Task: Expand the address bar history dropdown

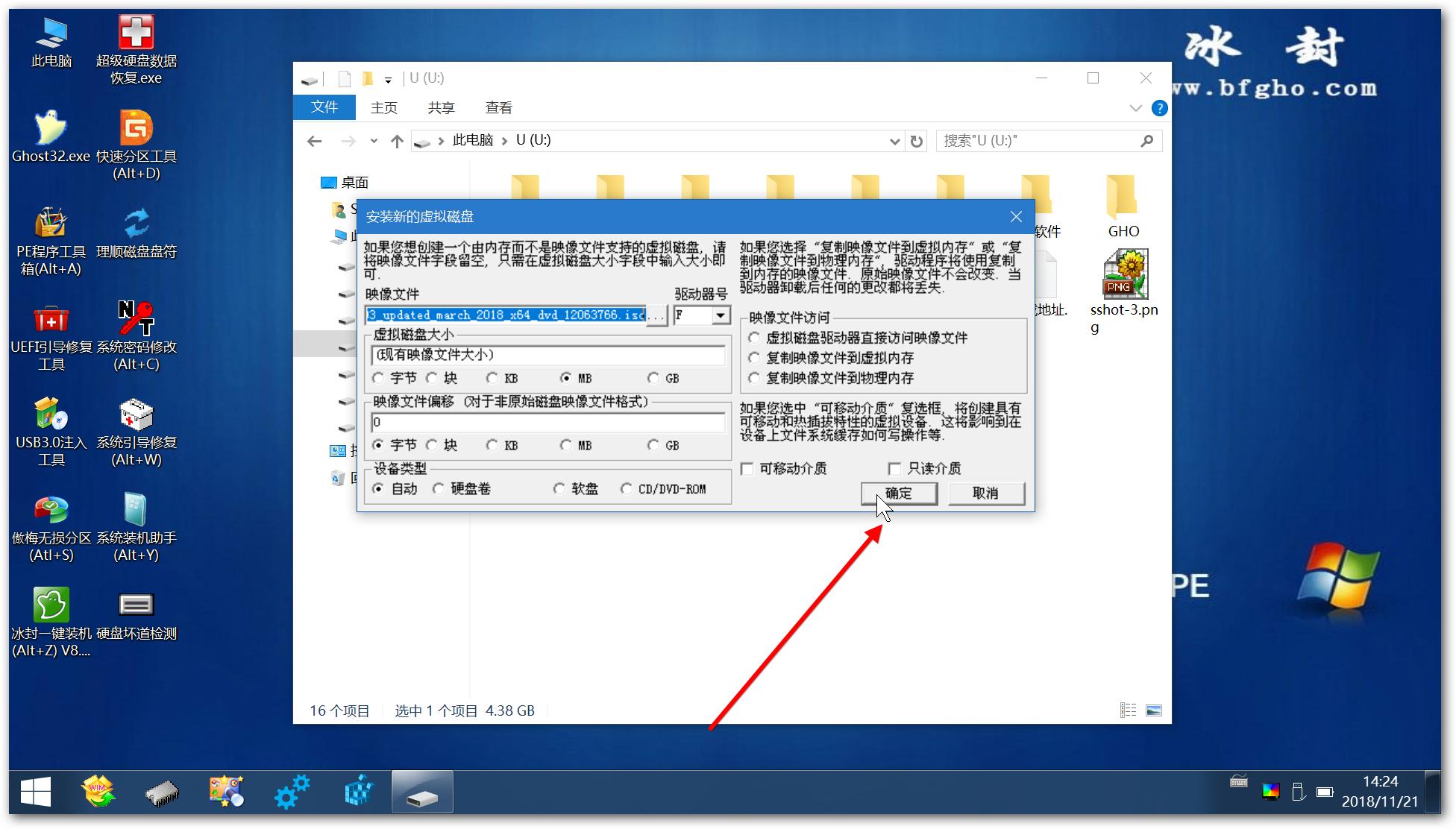Action: 894,140
